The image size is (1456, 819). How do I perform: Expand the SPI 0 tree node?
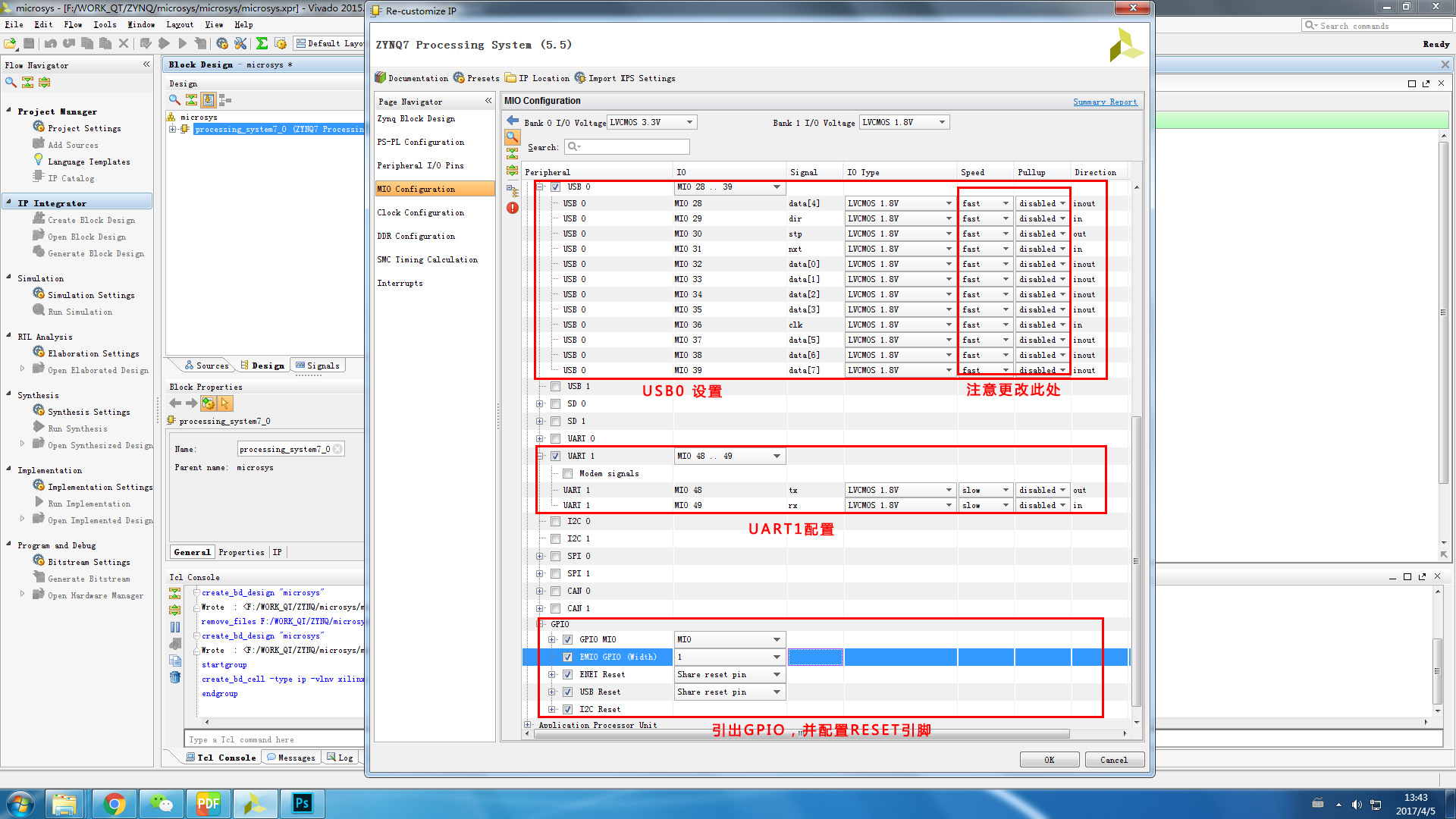tap(540, 556)
